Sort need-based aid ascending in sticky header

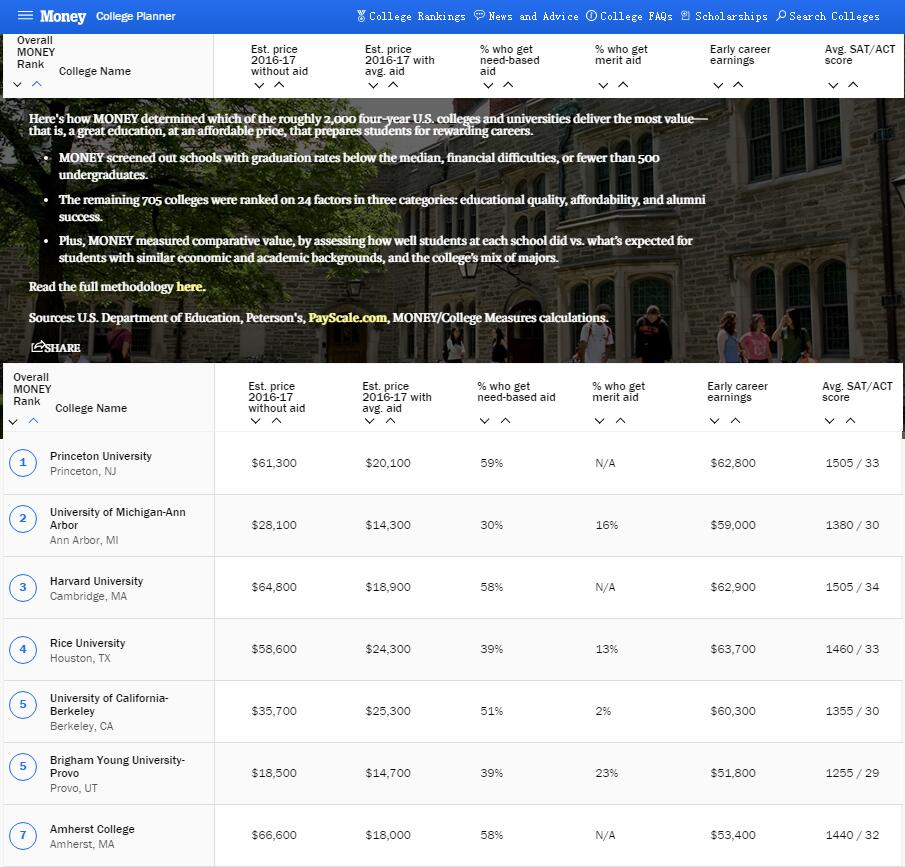tap(508, 85)
